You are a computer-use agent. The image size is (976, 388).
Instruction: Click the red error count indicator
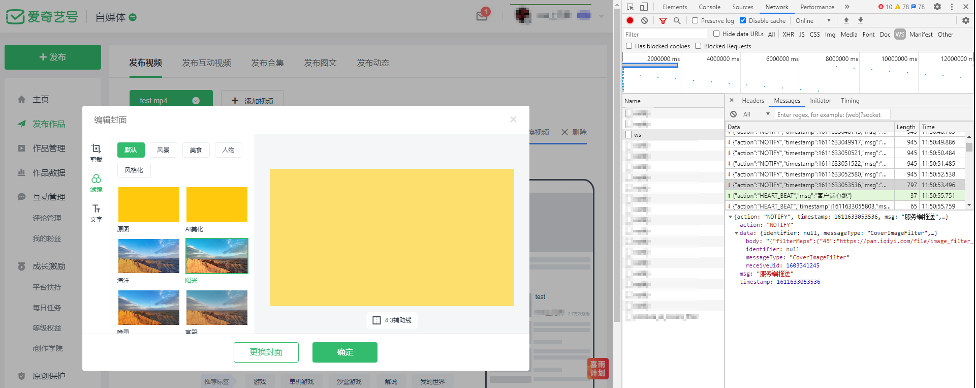[884, 7]
